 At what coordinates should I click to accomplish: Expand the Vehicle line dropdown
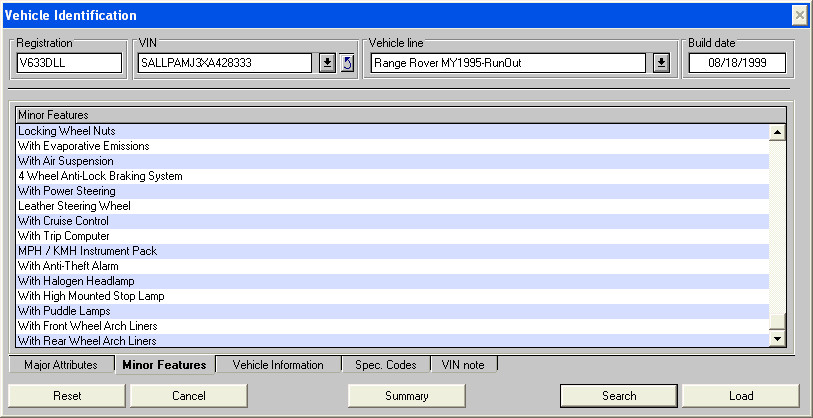(x=661, y=63)
